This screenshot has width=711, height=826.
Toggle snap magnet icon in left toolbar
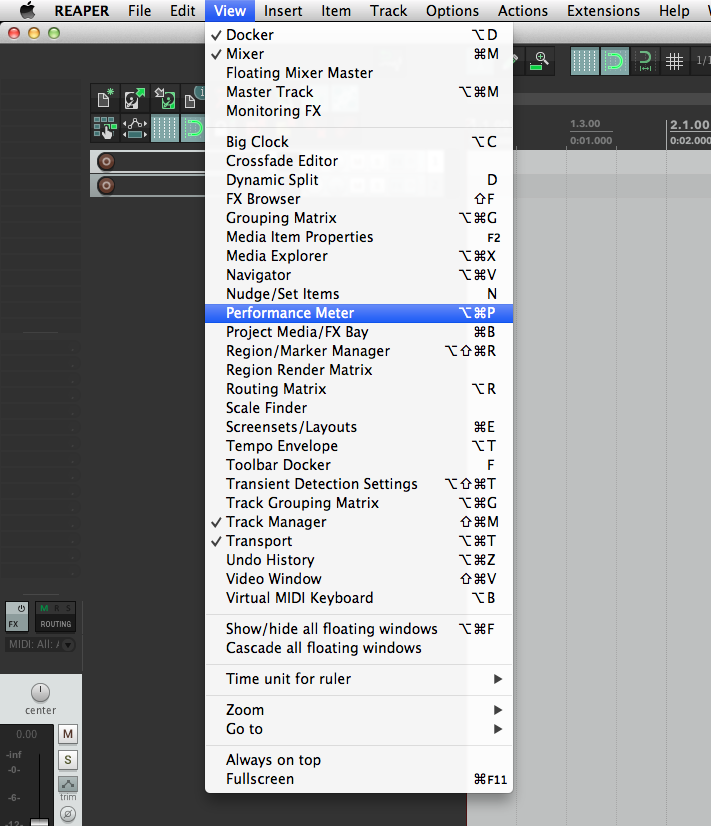pos(193,128)
